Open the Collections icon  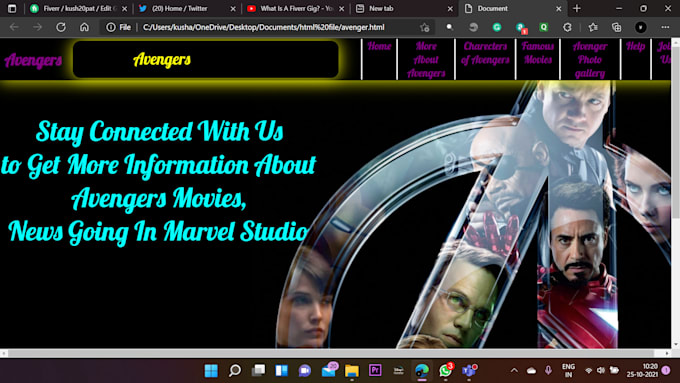616,27
